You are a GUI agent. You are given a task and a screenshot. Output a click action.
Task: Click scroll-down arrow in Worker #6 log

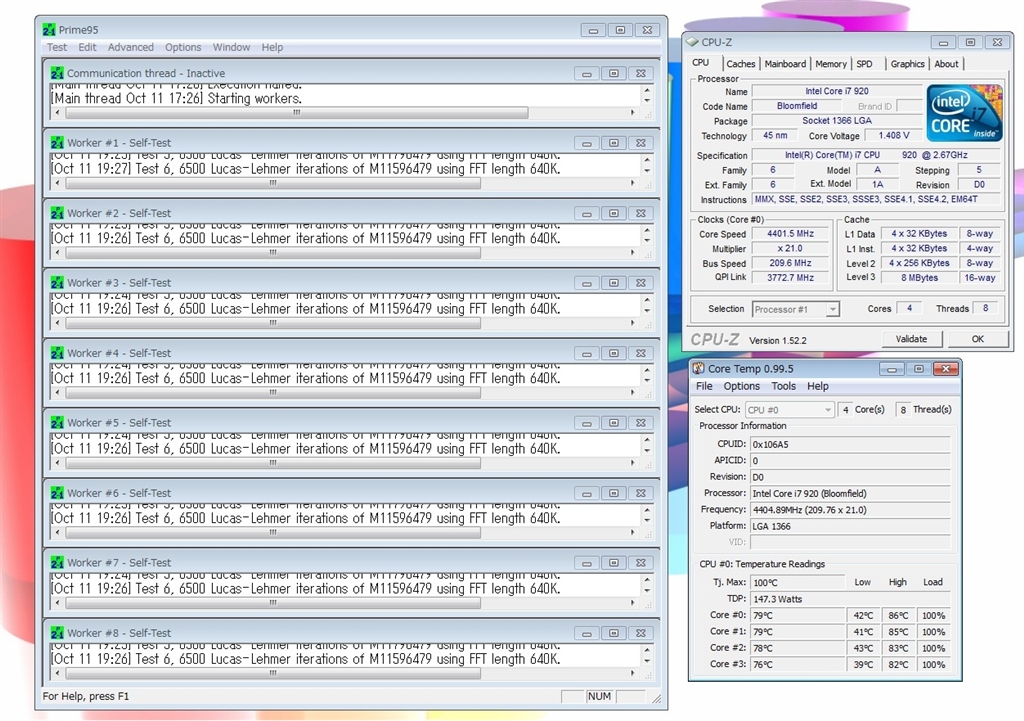[647, 521]
